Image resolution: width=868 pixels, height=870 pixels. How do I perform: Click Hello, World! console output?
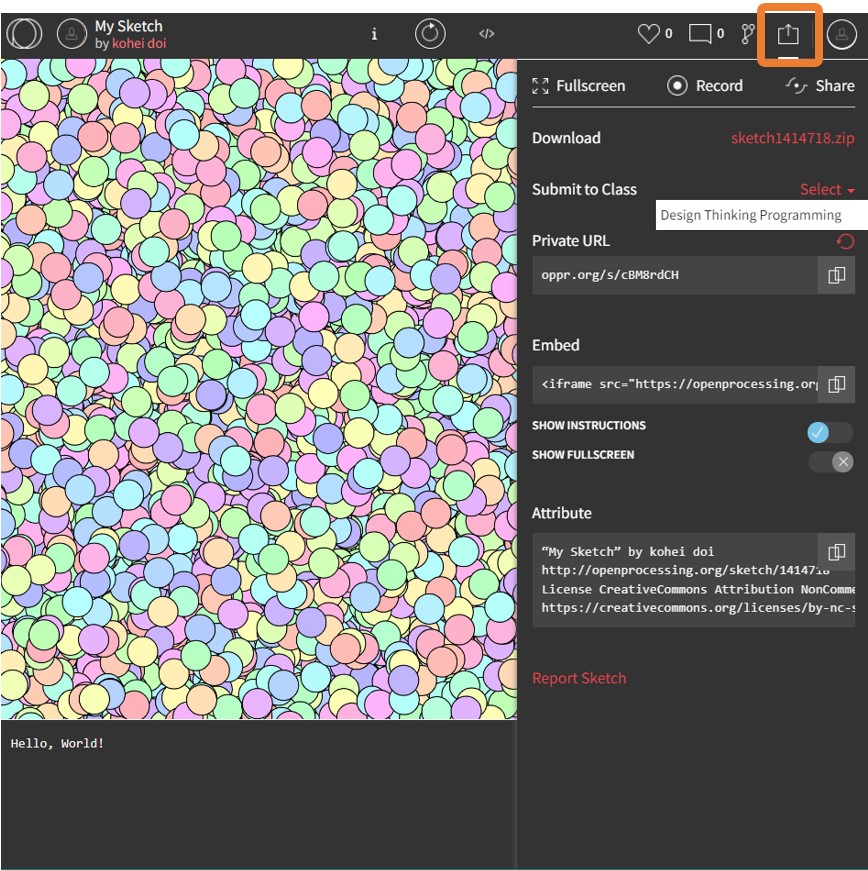pyautogui.click(x=57, y=743)
